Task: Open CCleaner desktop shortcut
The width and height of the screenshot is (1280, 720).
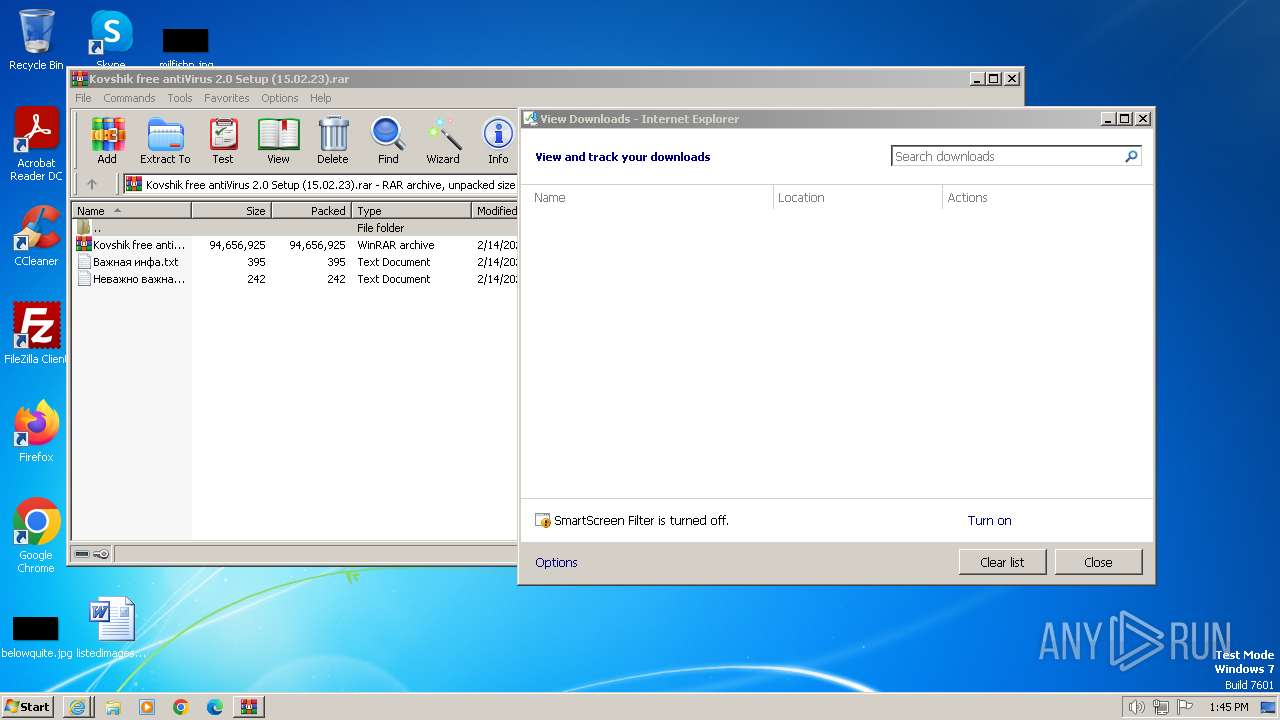Action: pos(36,236)
